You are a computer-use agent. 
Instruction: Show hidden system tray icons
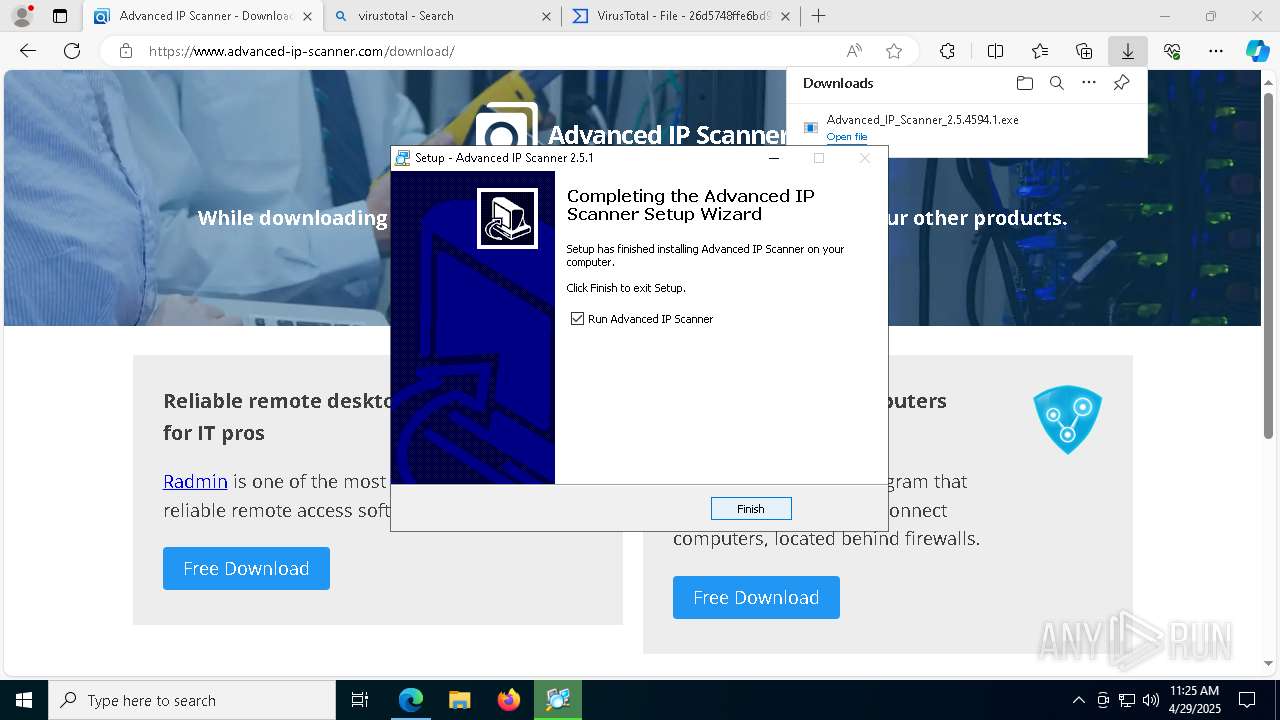click(1078, 700)
